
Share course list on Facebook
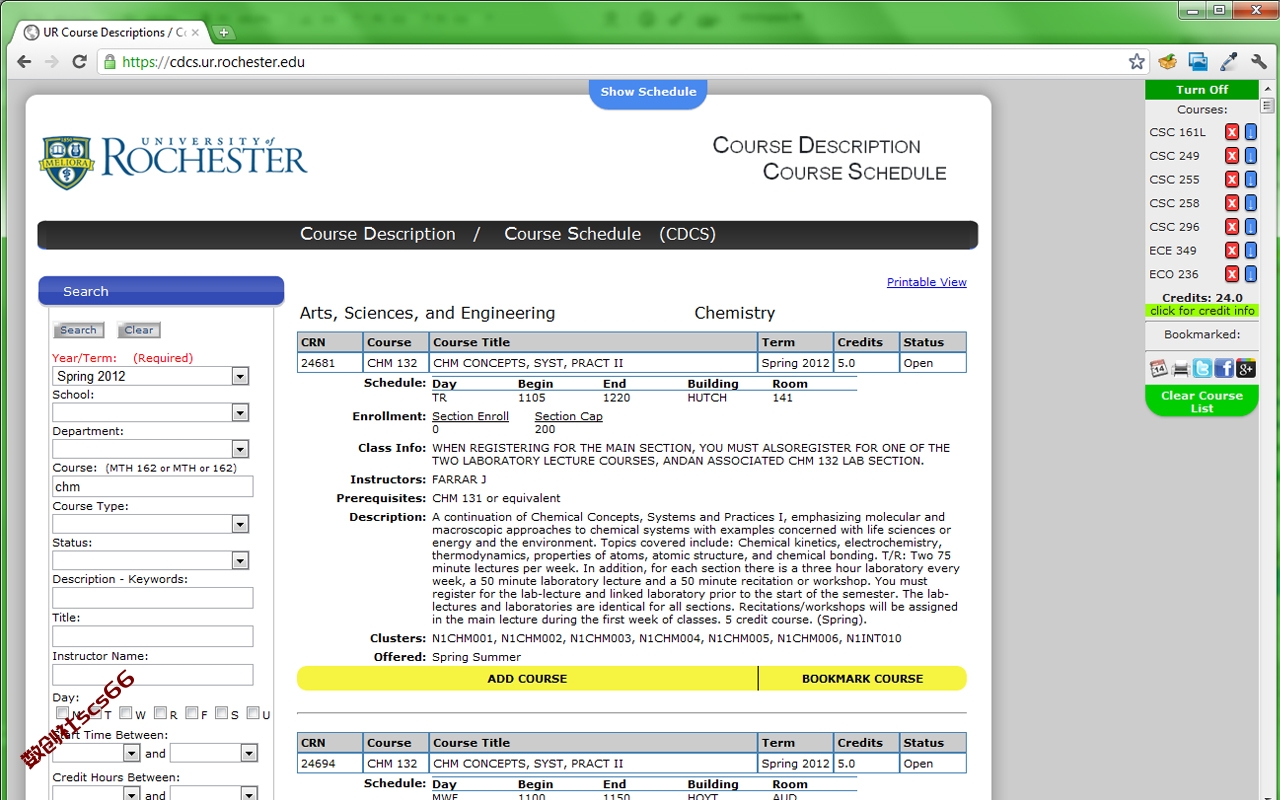pos(1224,368)
